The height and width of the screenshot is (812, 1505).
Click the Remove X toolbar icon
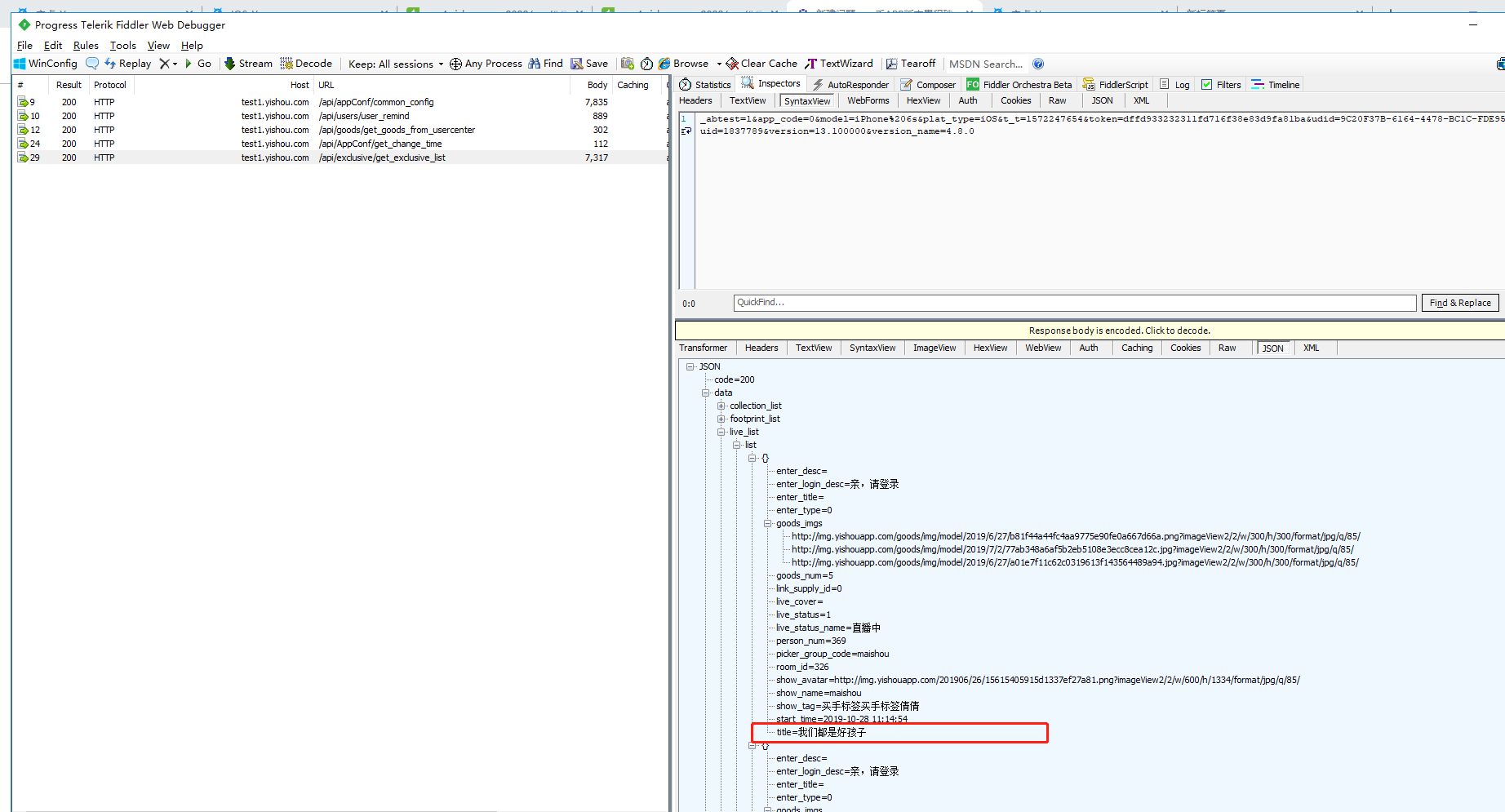[x=165, y=64]
